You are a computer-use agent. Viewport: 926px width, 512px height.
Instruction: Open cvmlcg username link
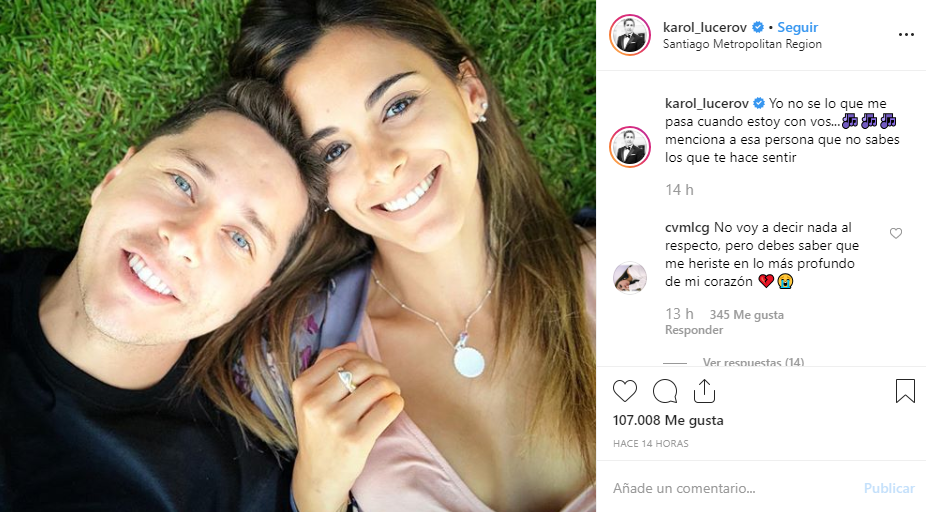[x=687, y=228]
